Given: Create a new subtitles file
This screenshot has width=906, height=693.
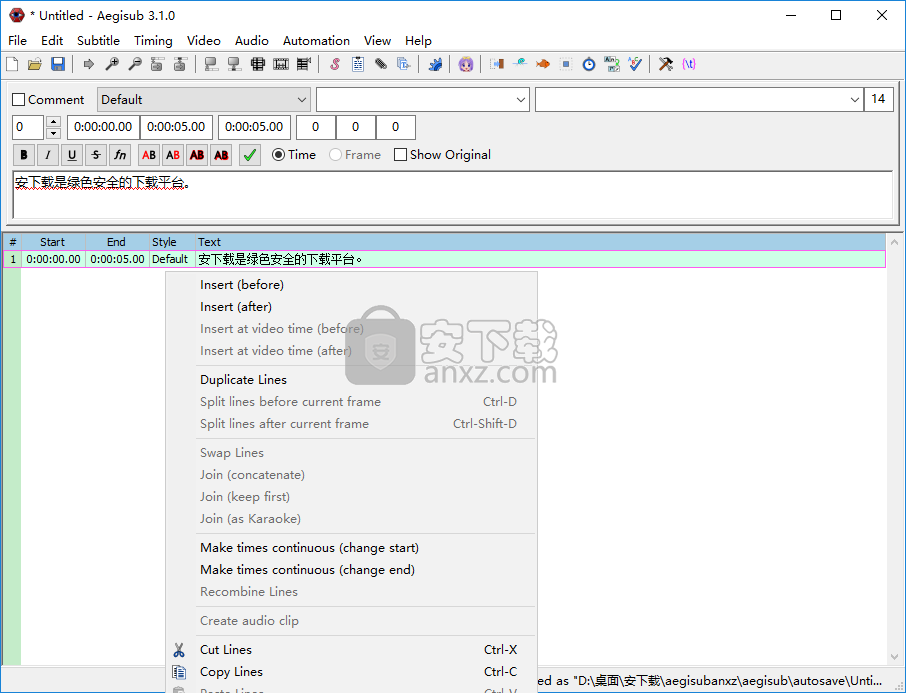Looking at the screenshot, I should (12, 64).
